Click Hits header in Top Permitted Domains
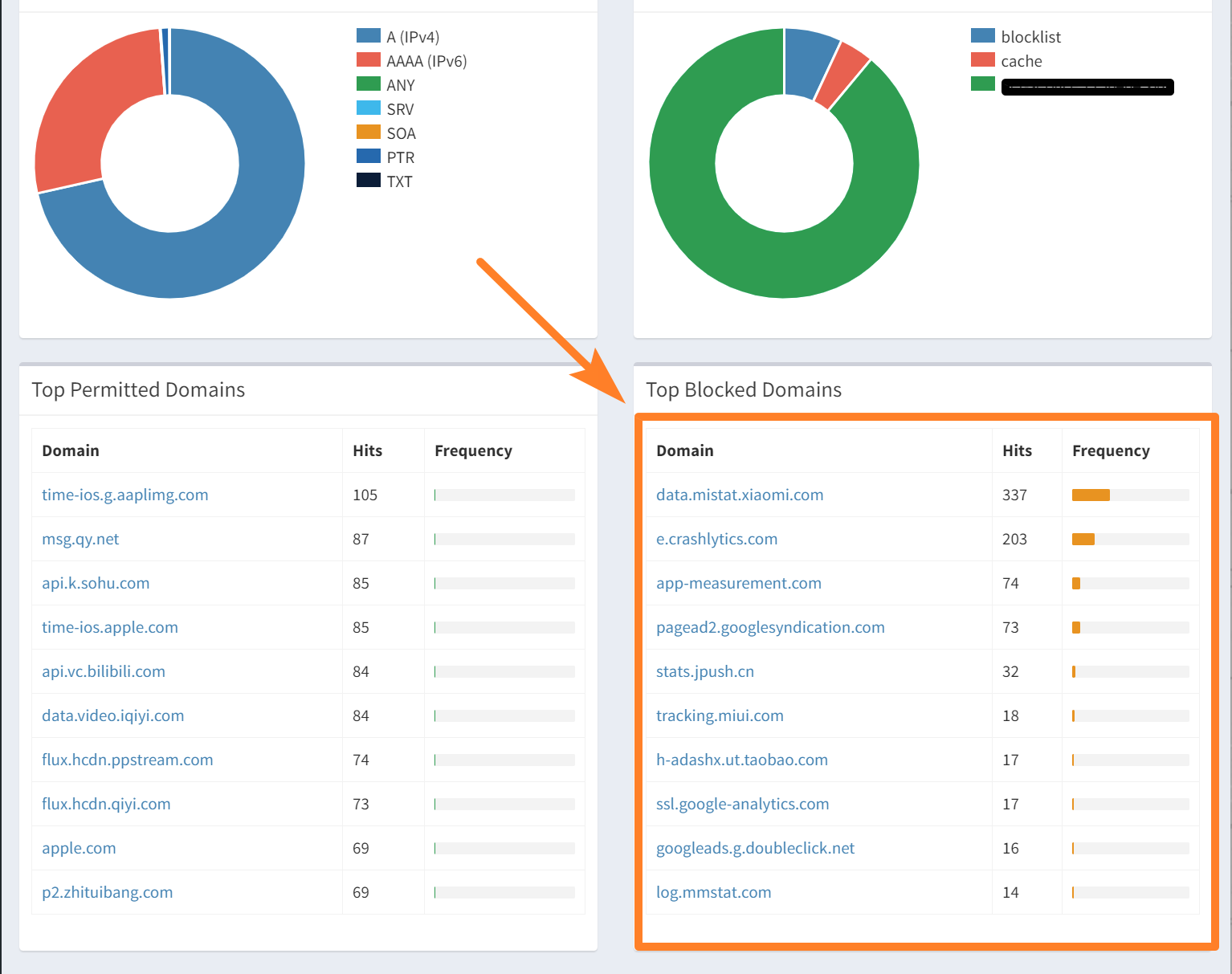The height and width of the screenshot is (974, 1232). click(368, 450)
